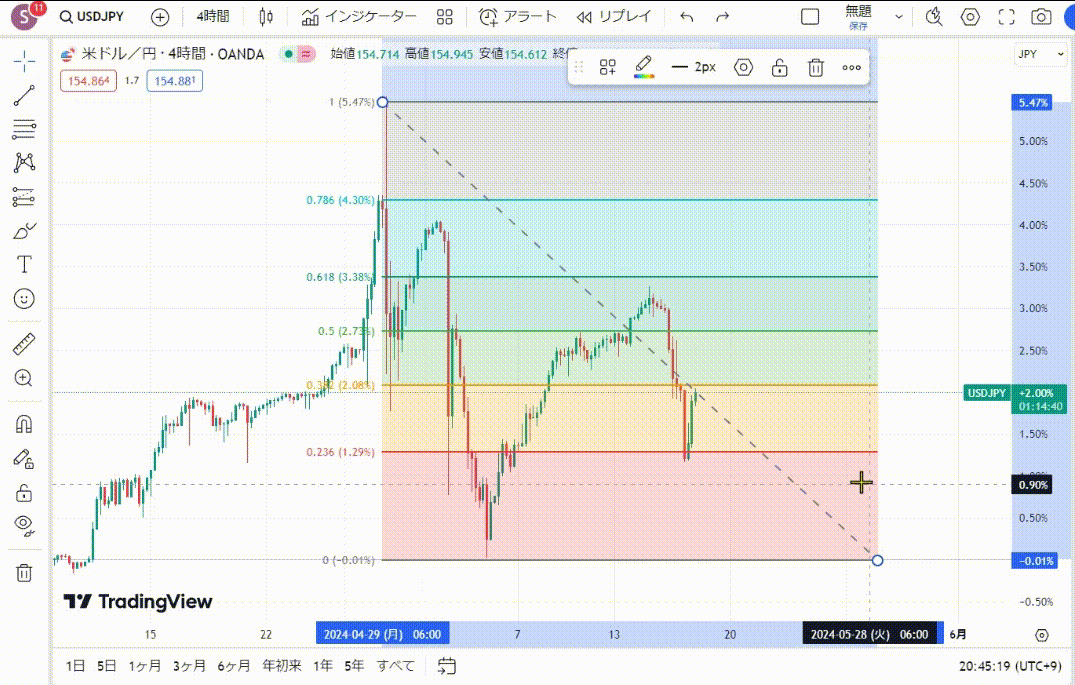Enter fullscreen mode

click(1006, 16)
